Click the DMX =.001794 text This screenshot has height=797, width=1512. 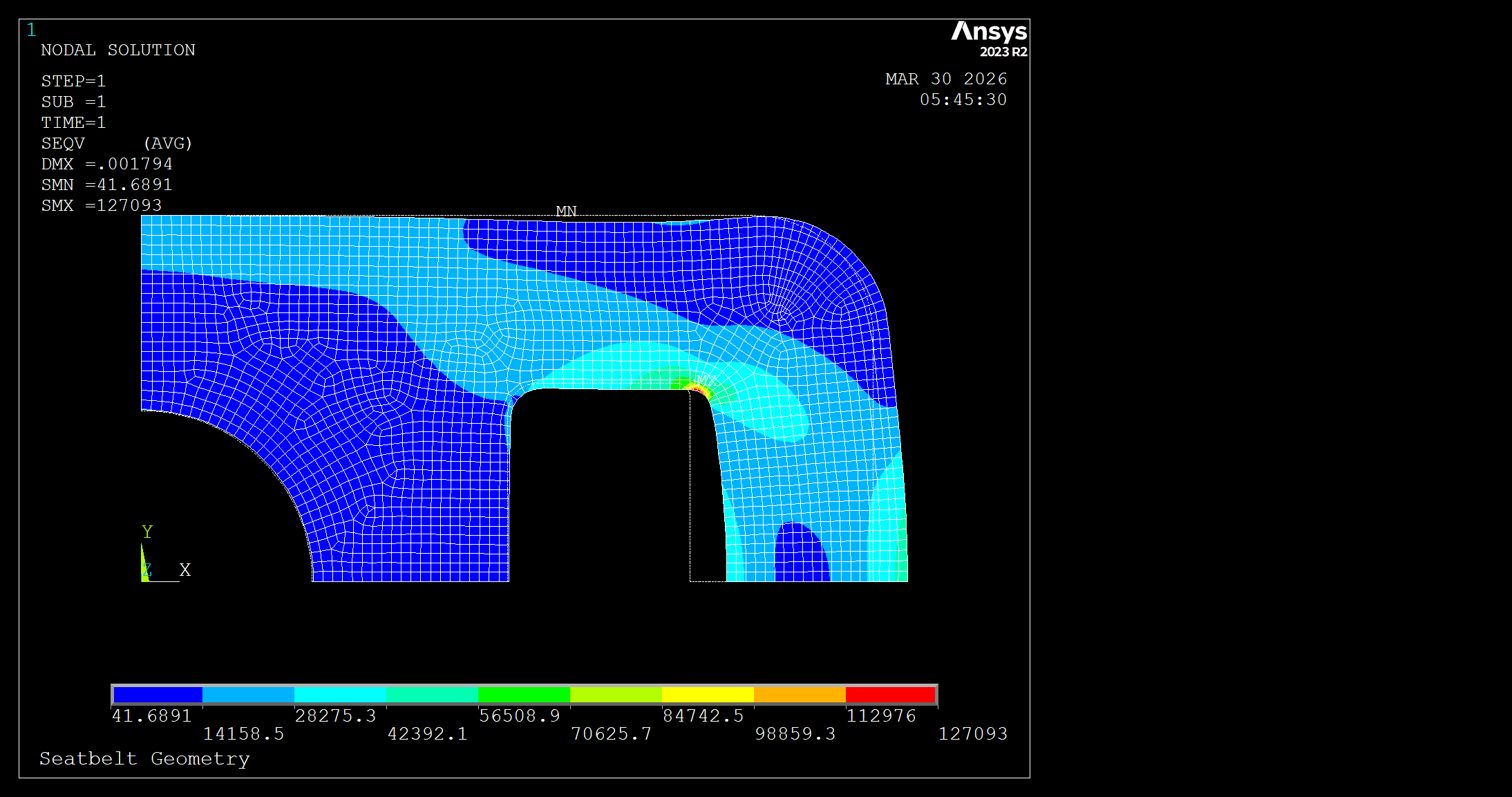click(x=106, y=164)
